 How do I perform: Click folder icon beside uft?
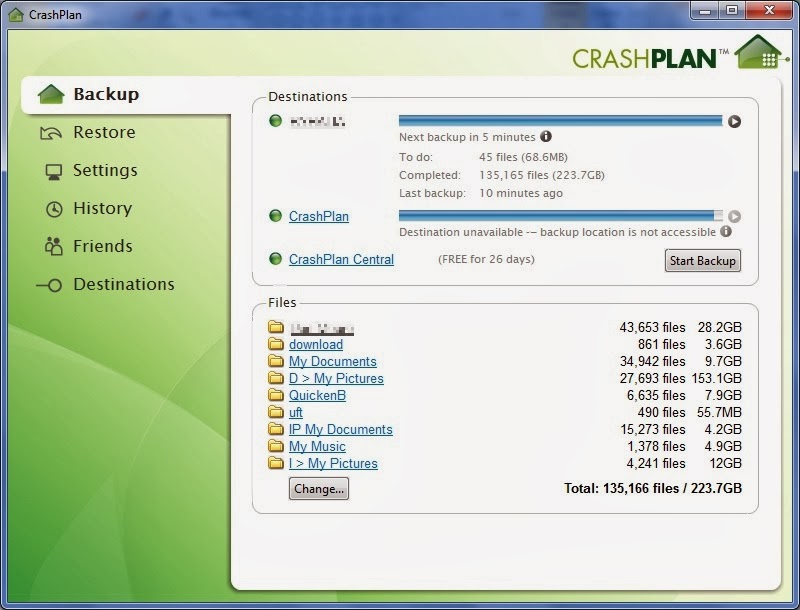(276, 412)
